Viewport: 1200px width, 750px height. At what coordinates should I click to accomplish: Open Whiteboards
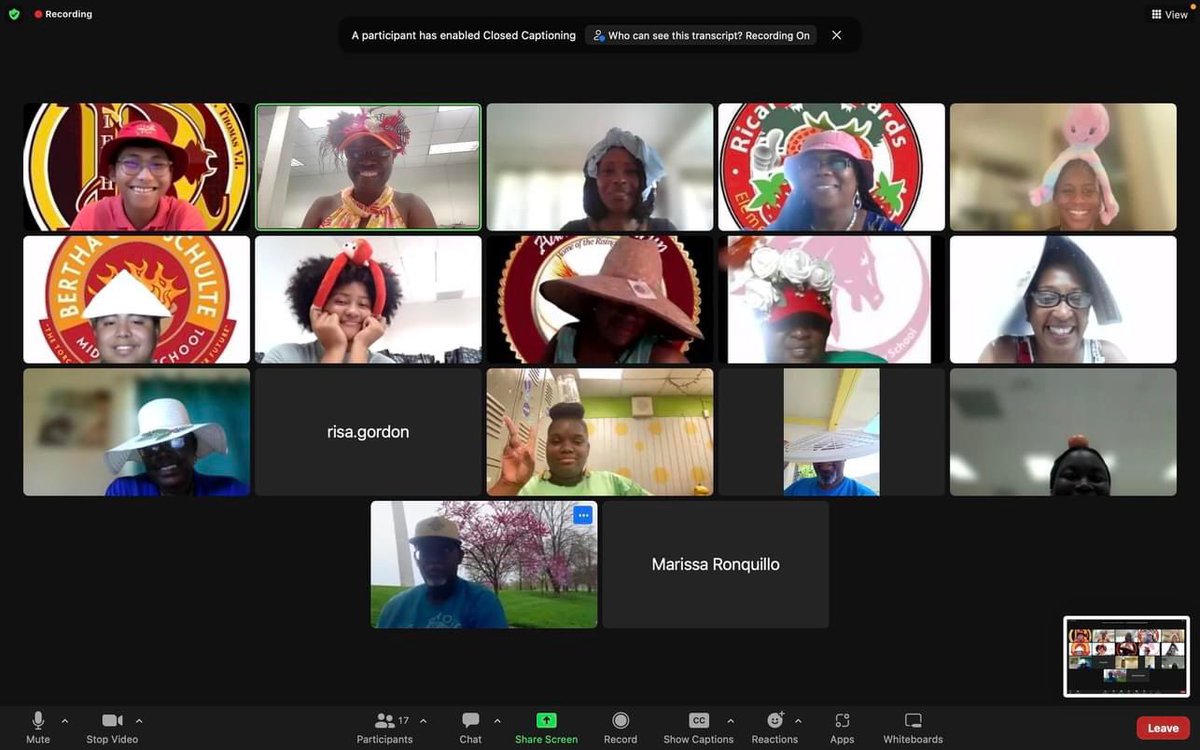click(913, 727)
